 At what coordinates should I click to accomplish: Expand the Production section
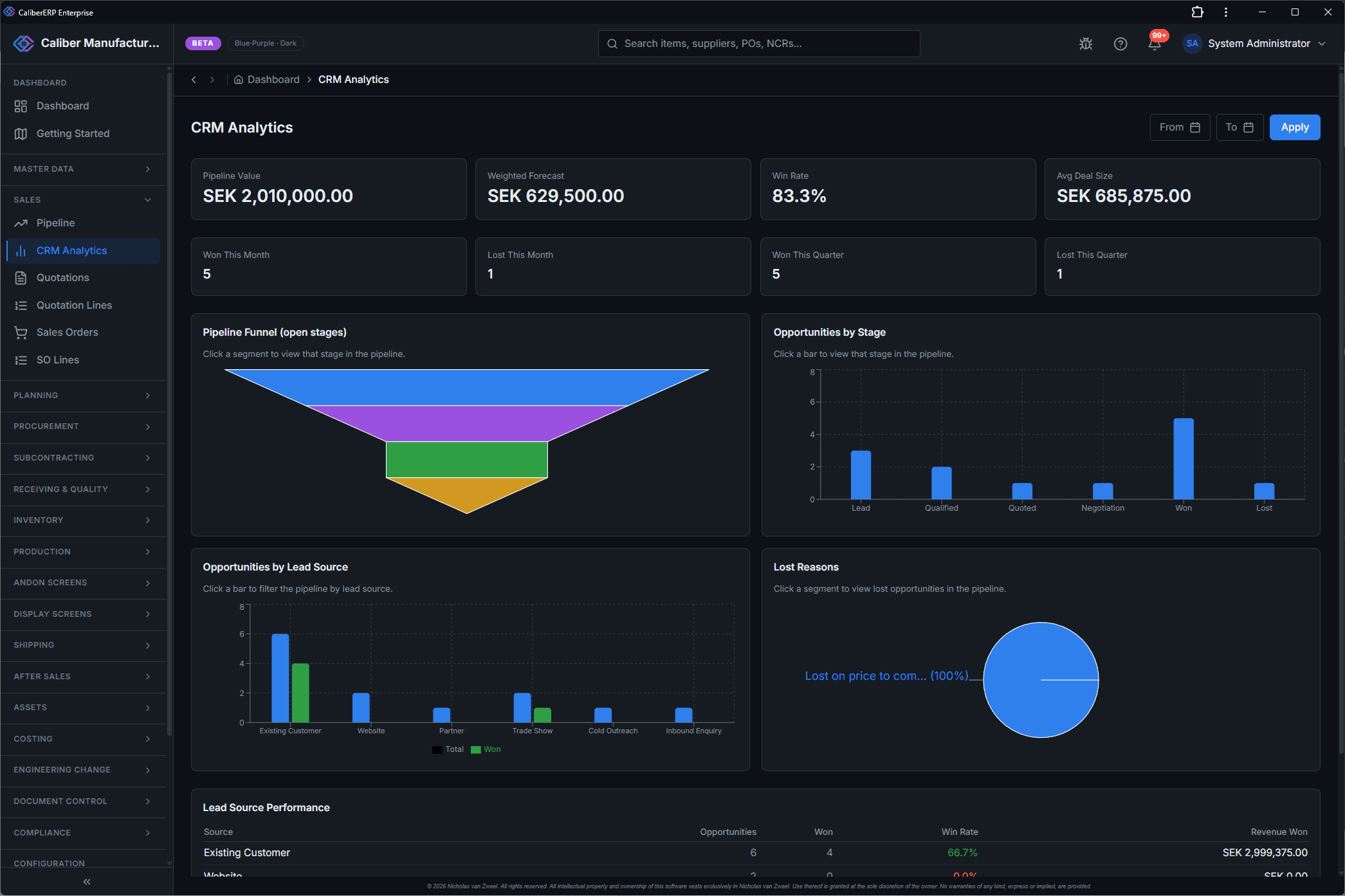click(83, 552)
